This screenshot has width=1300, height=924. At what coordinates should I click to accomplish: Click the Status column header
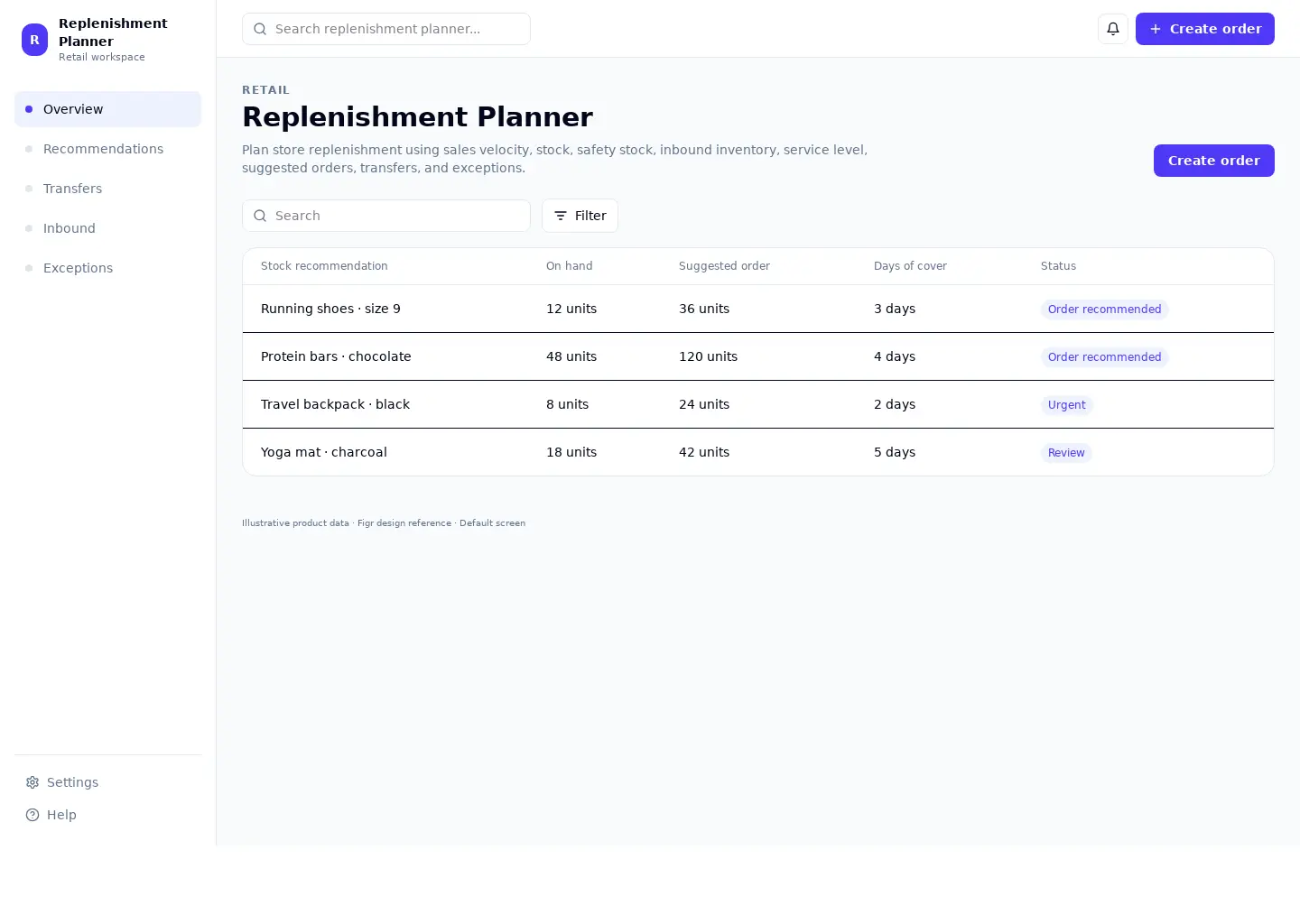[1058, 266]
